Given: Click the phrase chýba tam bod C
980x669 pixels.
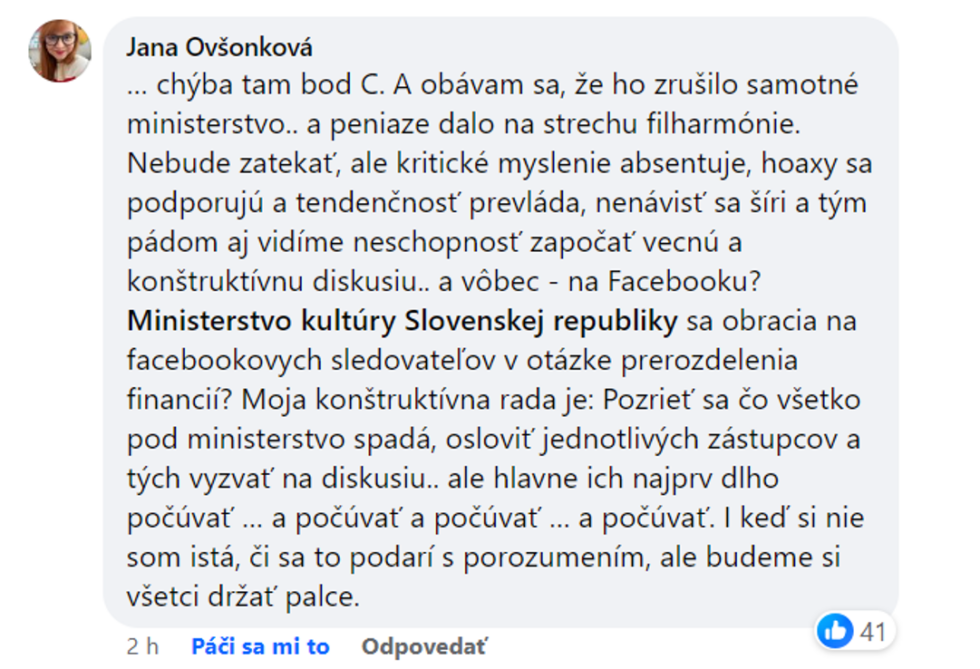Looking at the screenshot, I should point(264,85).
